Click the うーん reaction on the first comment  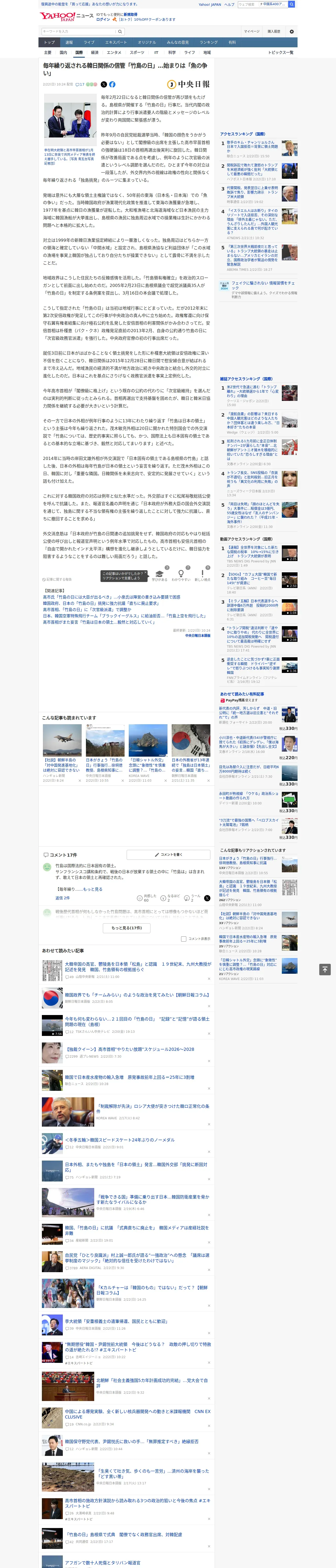click(187, 898)
